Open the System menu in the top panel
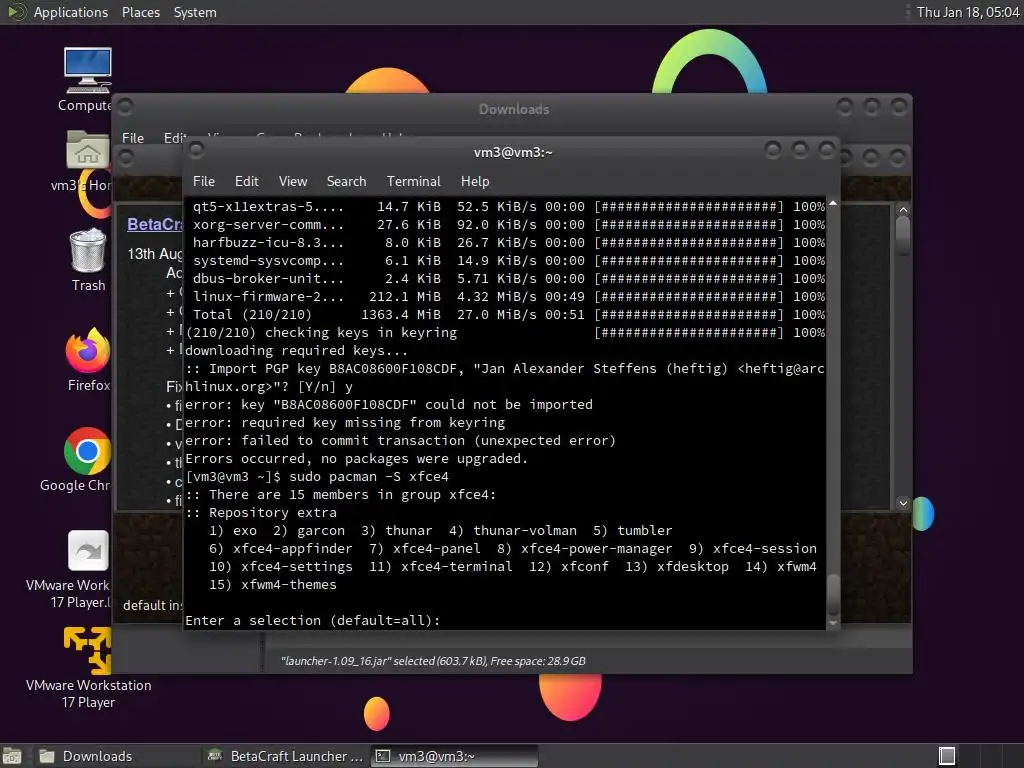 tap(195, 12)
